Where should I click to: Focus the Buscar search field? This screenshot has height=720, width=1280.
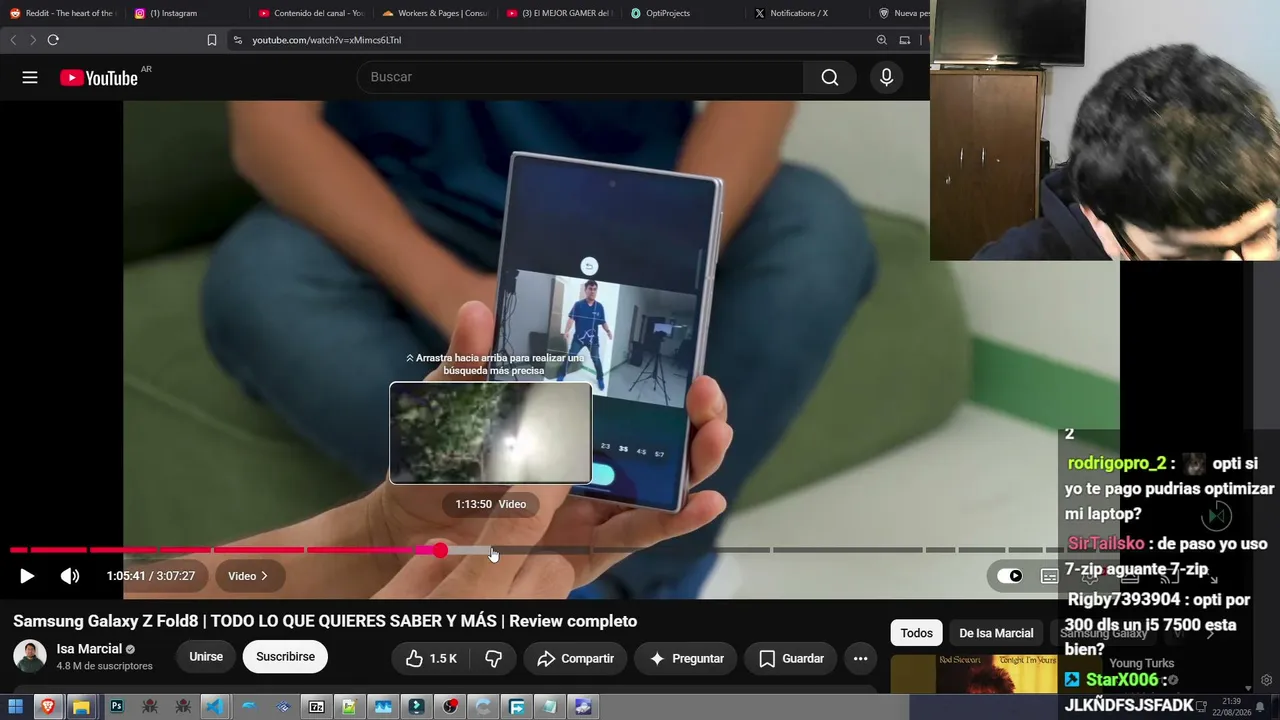580,77
